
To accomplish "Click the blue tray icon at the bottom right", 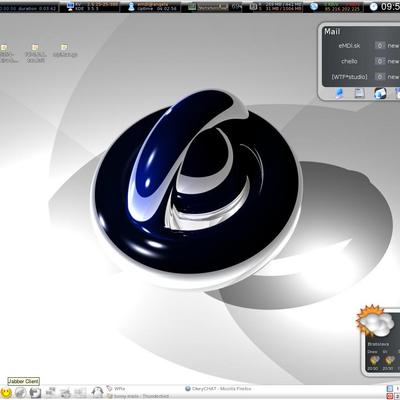I will pyautogui.click(x=390, y=389).
